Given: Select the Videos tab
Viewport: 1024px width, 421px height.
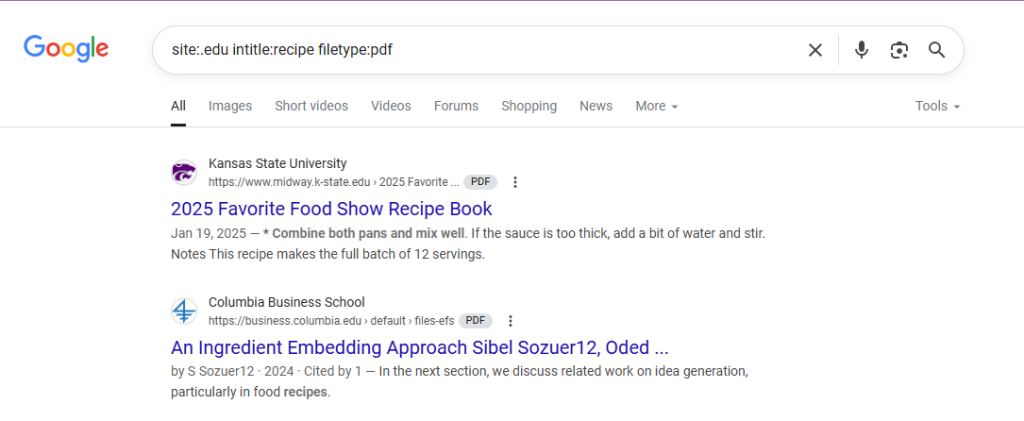Looking at the screenshot, I should [390, 106].
